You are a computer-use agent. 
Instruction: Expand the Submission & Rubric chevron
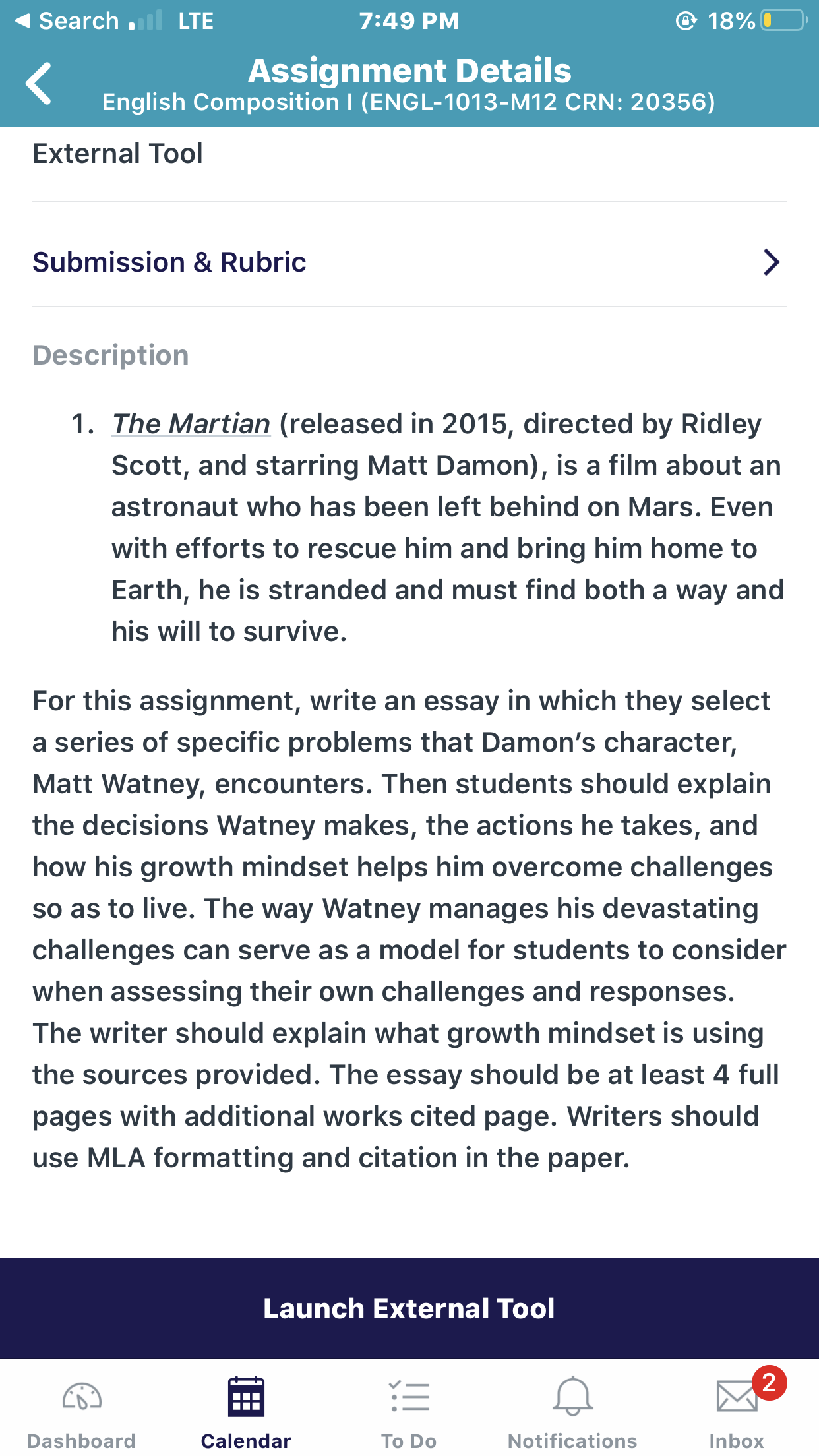771,262
